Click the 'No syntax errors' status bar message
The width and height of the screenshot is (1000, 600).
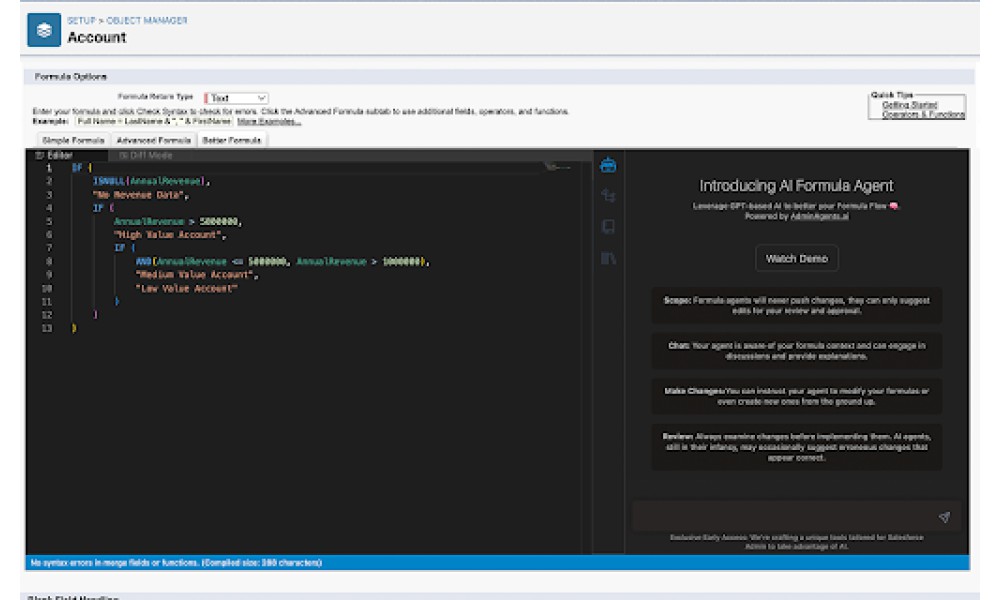click(x=176, y=562)
